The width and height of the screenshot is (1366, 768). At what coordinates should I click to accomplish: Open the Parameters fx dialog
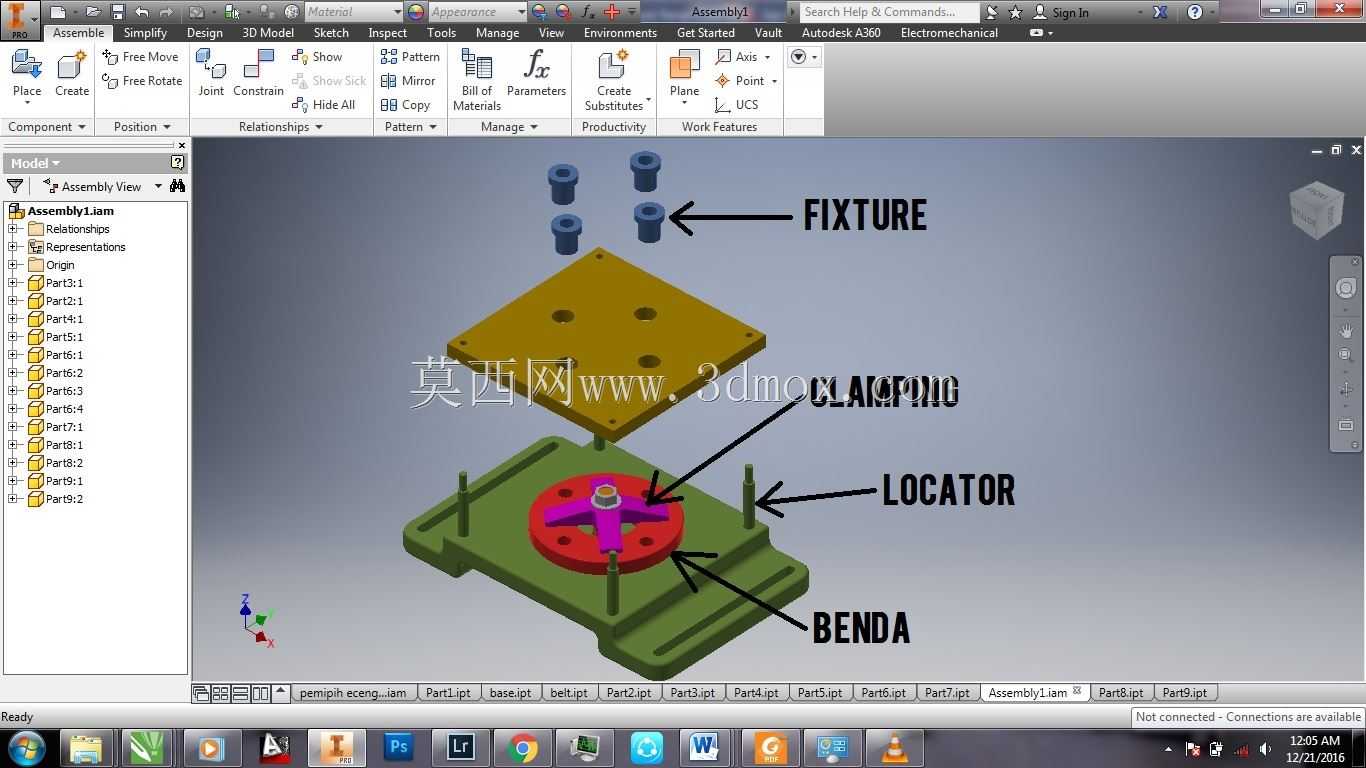536,75
